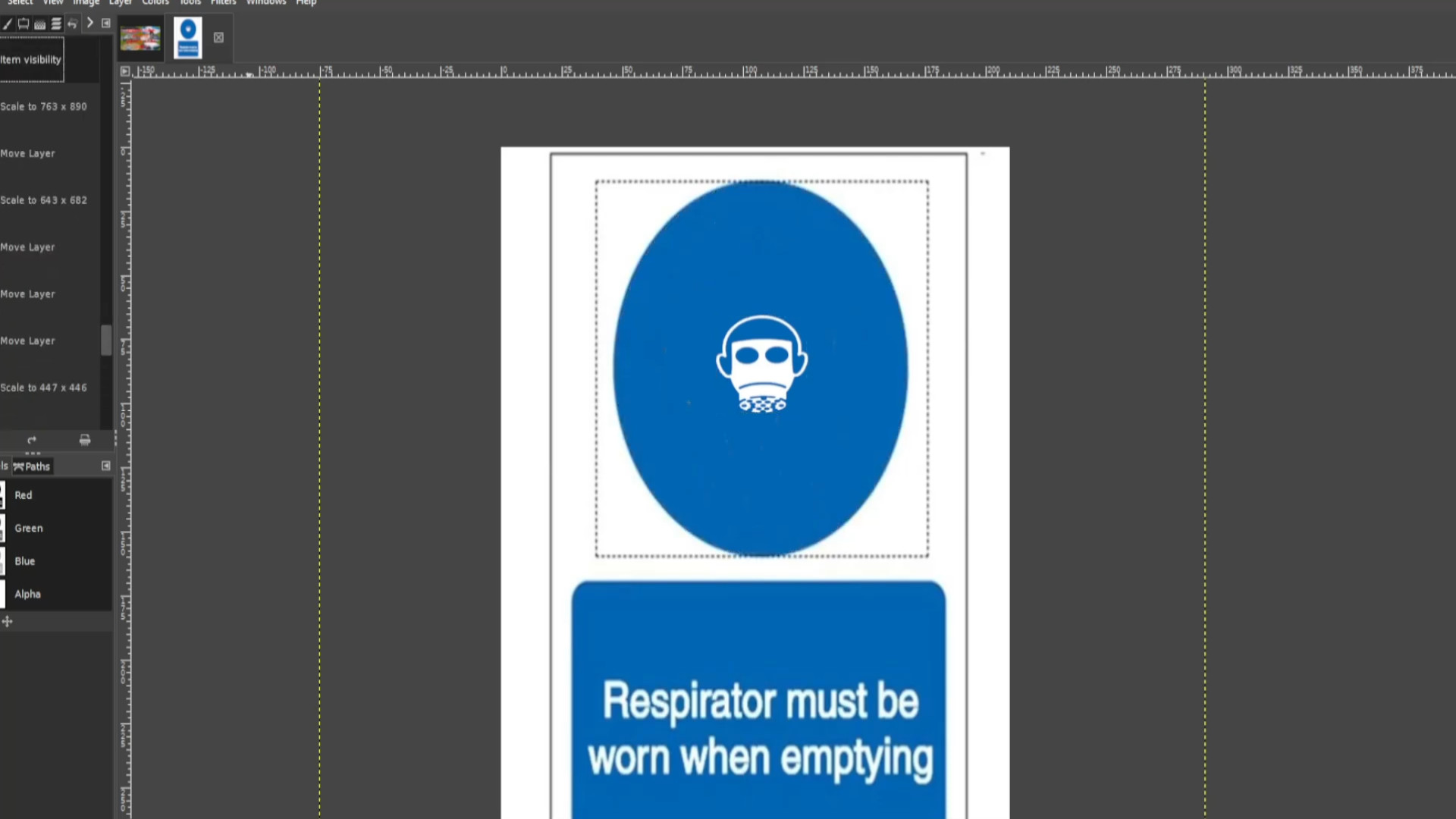Switch to the blue respirator sign image tab
Screen dimensions: 1456x819
[188, 38]
